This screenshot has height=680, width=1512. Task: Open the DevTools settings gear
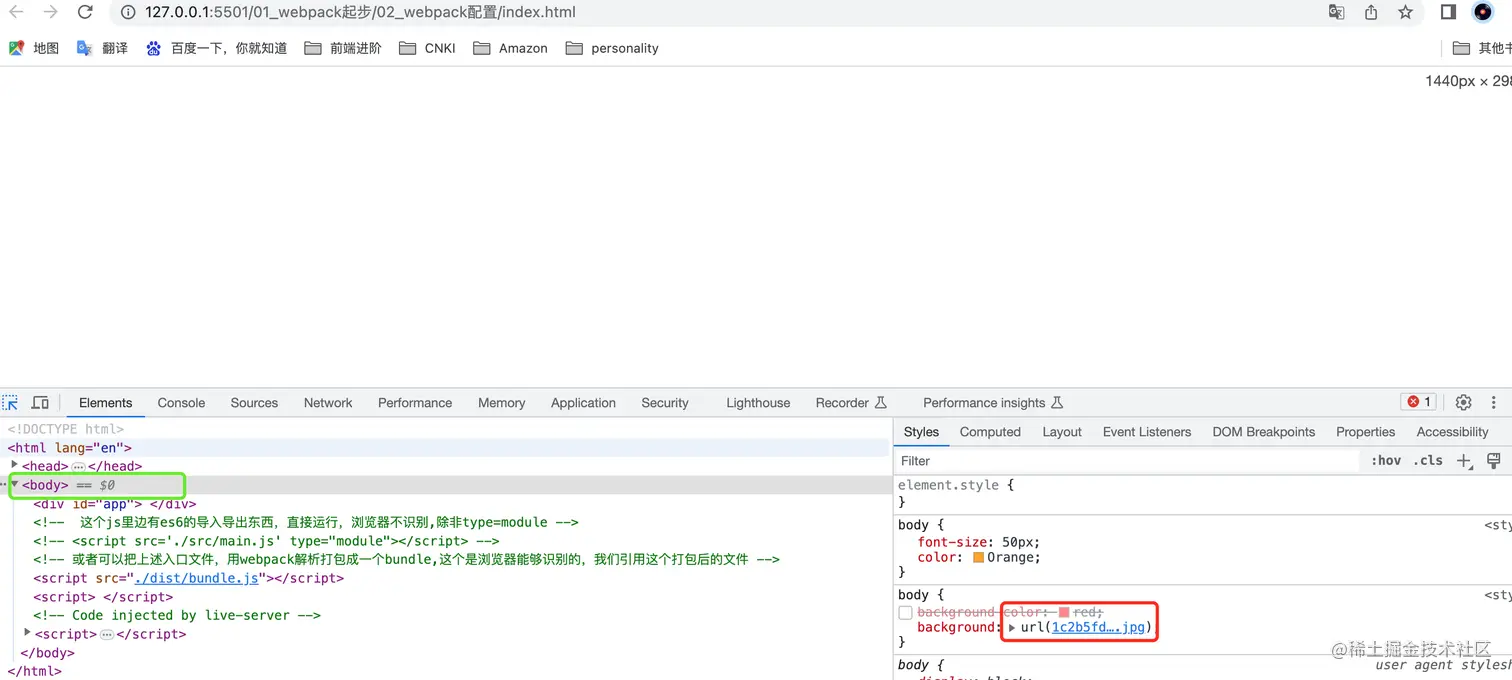click(x=1463, y=402)
